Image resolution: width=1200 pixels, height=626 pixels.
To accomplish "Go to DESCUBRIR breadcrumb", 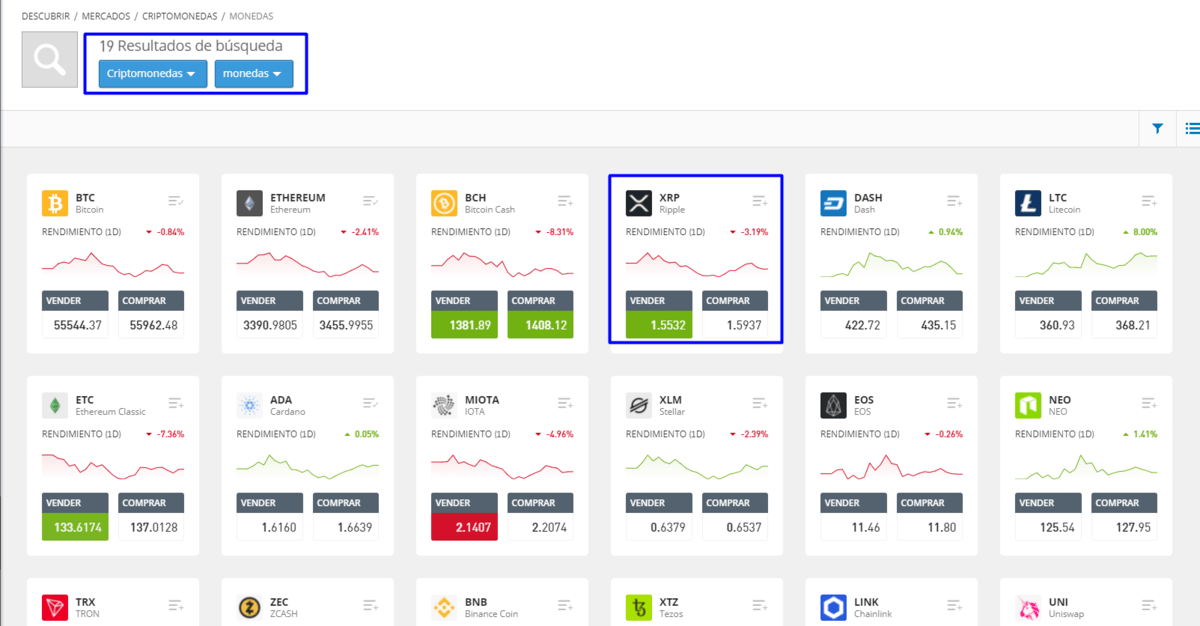I will click(46, 17).
